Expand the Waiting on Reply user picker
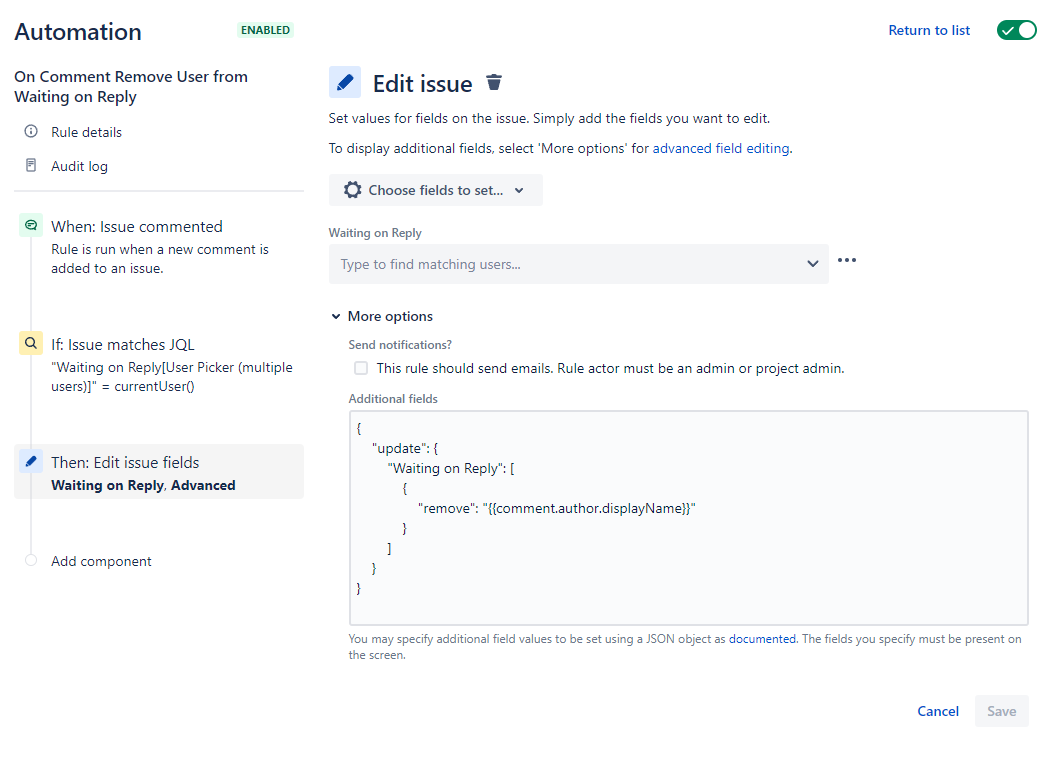 579,264
